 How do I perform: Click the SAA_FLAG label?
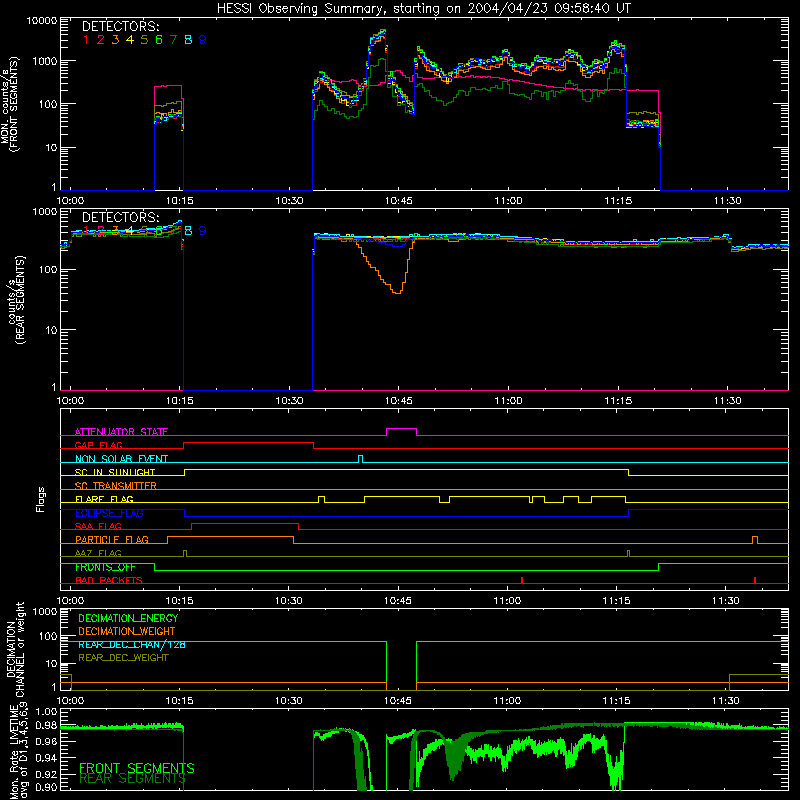point(98,526)
